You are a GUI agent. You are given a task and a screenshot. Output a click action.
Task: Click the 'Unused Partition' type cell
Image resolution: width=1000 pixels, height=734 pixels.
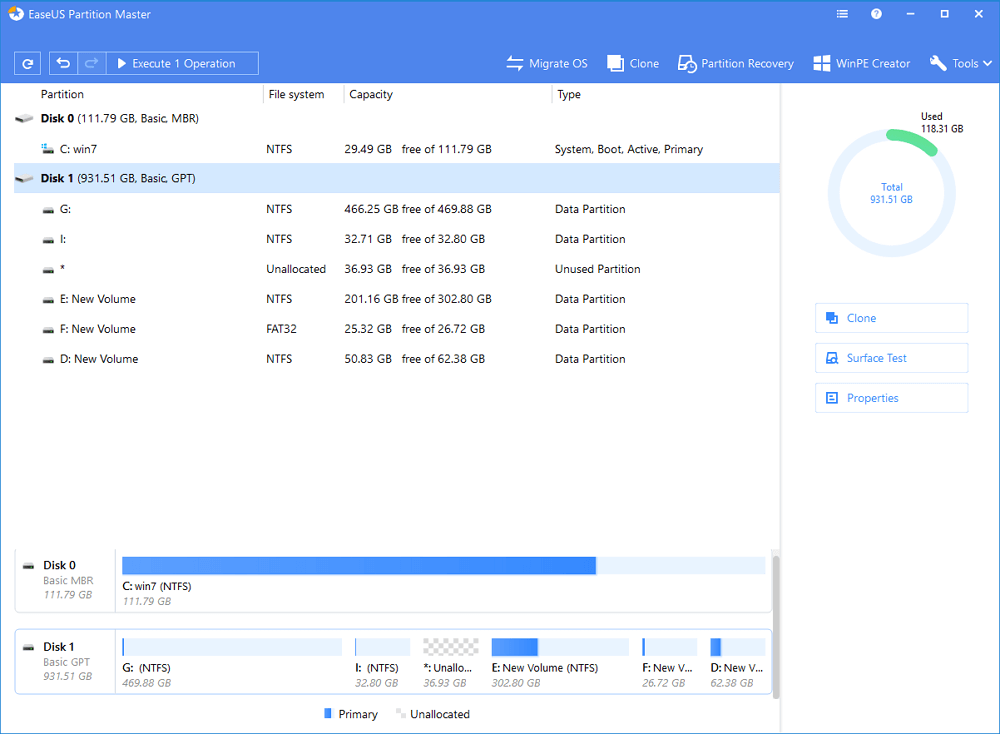598,269
